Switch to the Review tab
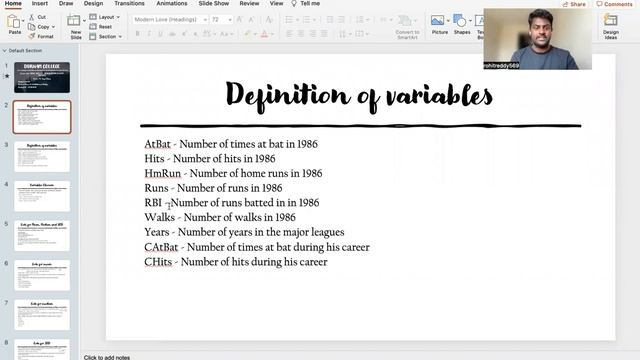Screen dimensions: 640x360 pyautogui.click(x=249, y=3)
